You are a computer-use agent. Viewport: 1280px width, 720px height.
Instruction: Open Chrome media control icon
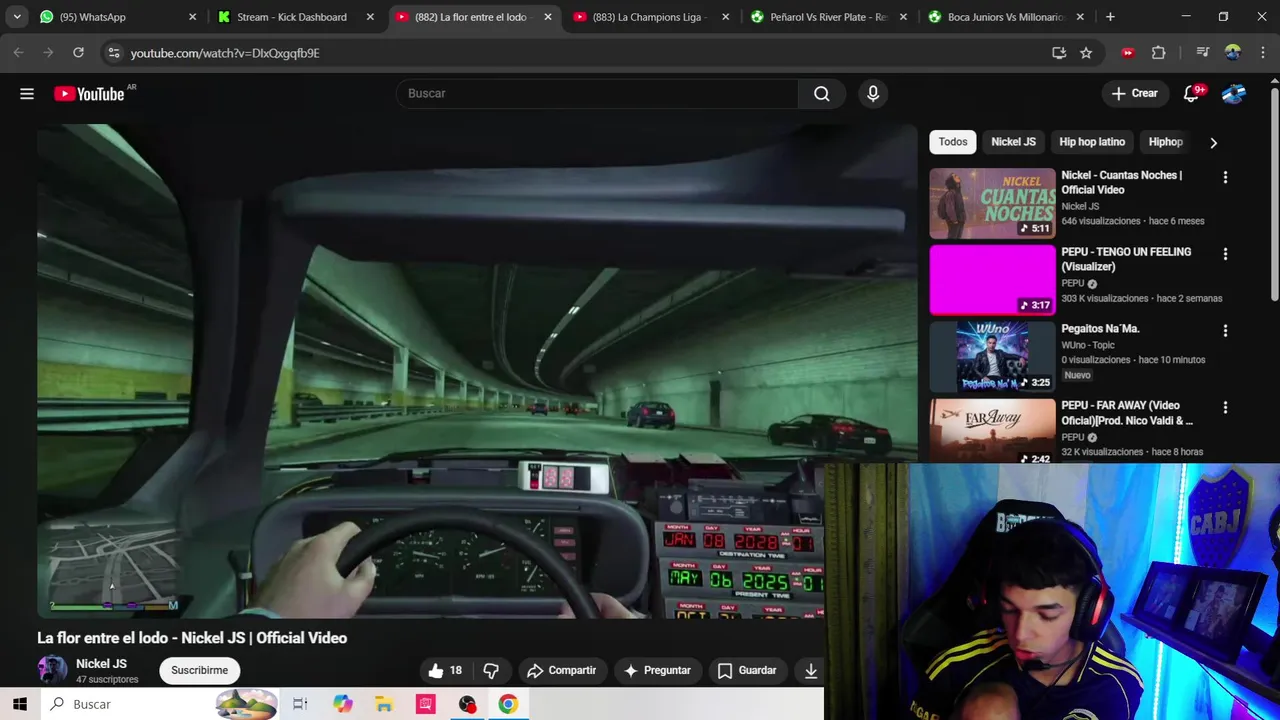click(1203, 53)
